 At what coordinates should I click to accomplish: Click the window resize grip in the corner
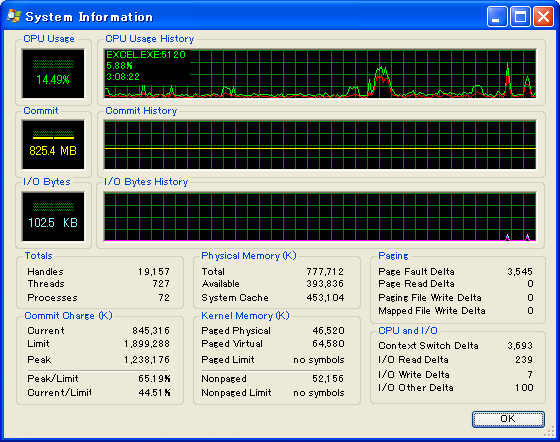pos(549,431)
